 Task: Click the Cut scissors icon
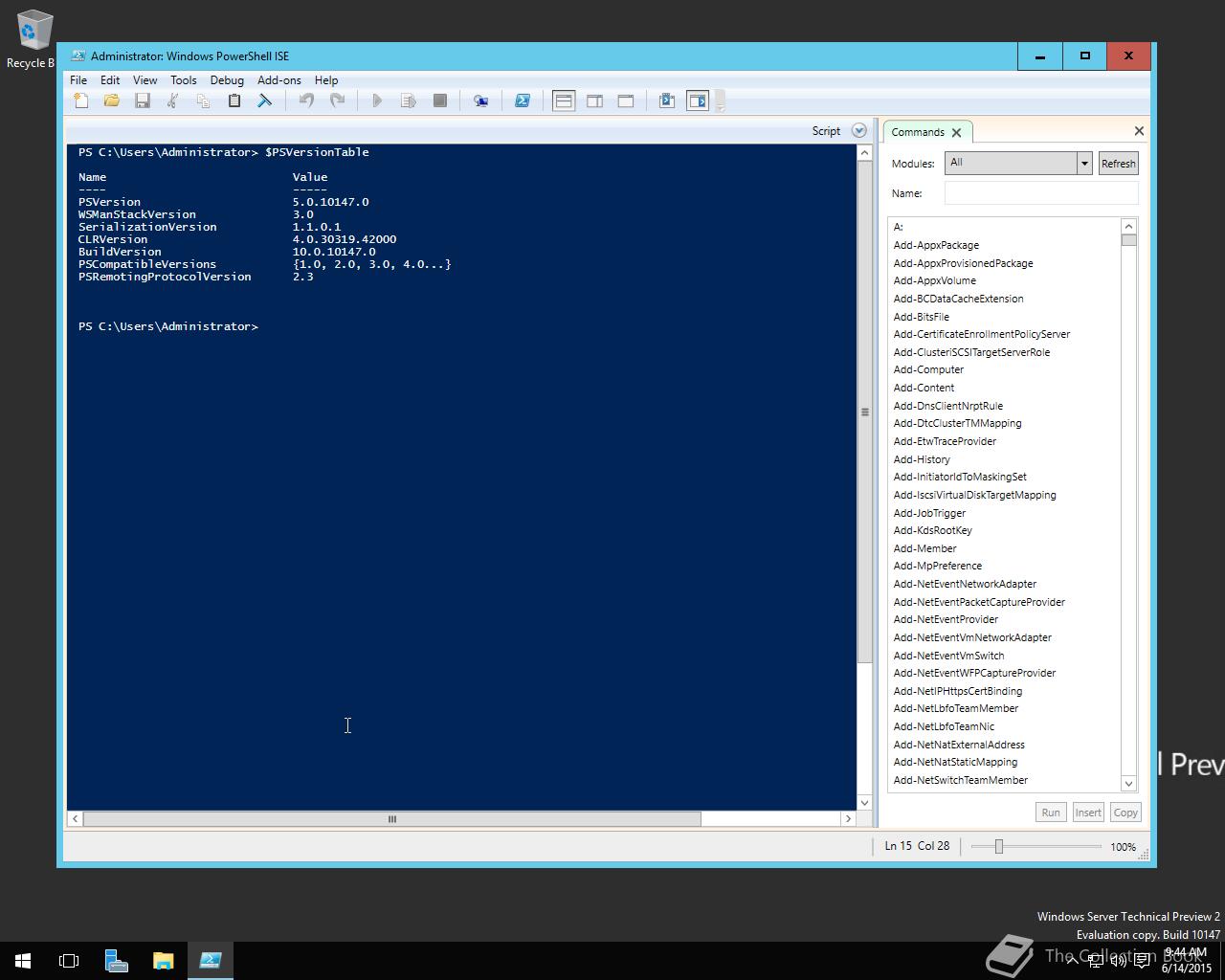click(x=173, y=100)
